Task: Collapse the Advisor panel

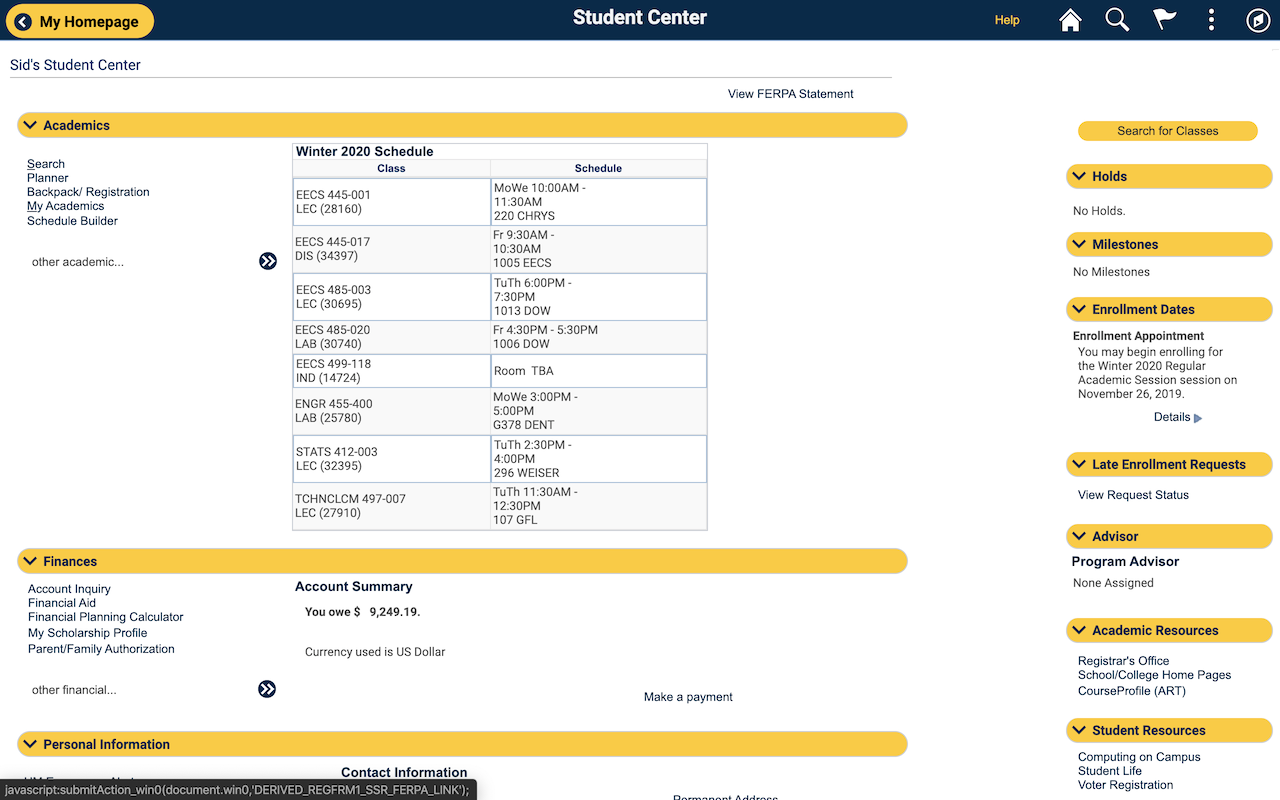Action: pyautogui.click(x=1079, y=536)
